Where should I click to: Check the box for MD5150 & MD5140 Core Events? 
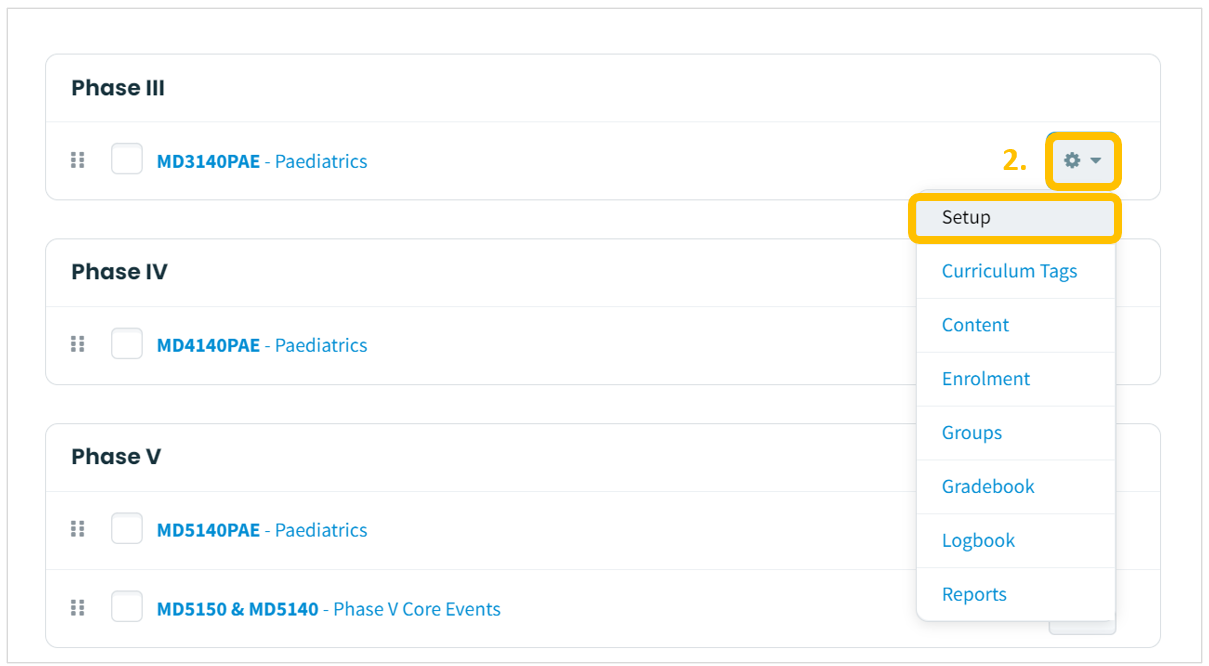point(127,607)
